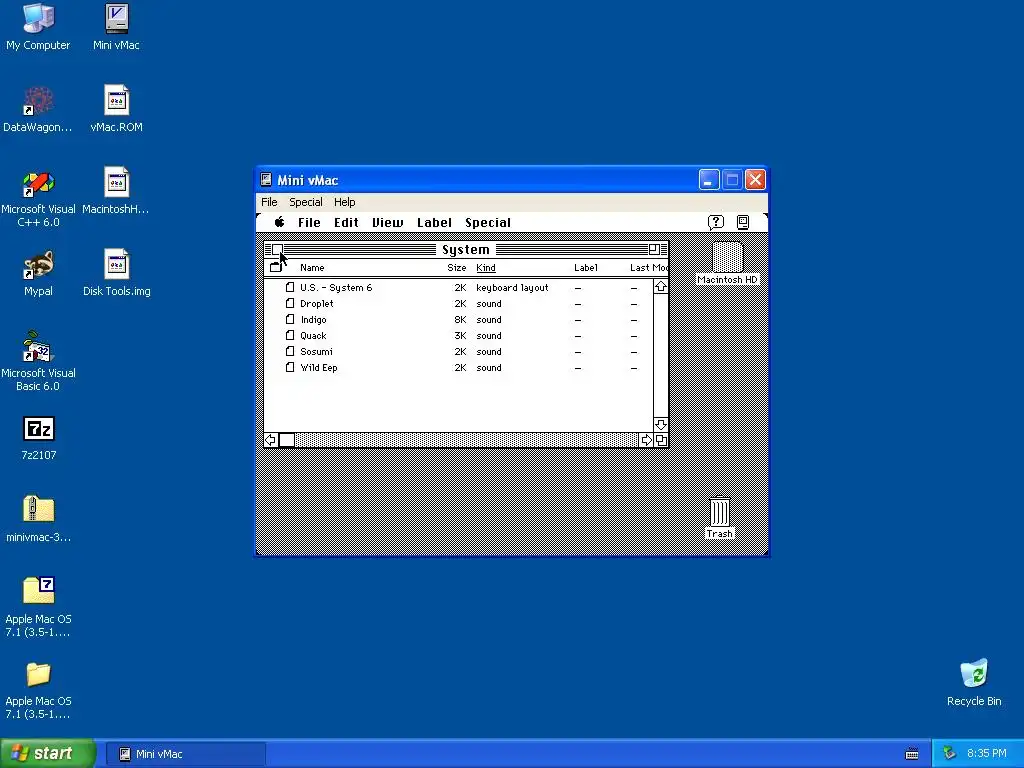
Task: Click Mini vMac taskbar button
Action: coord(185,754)
